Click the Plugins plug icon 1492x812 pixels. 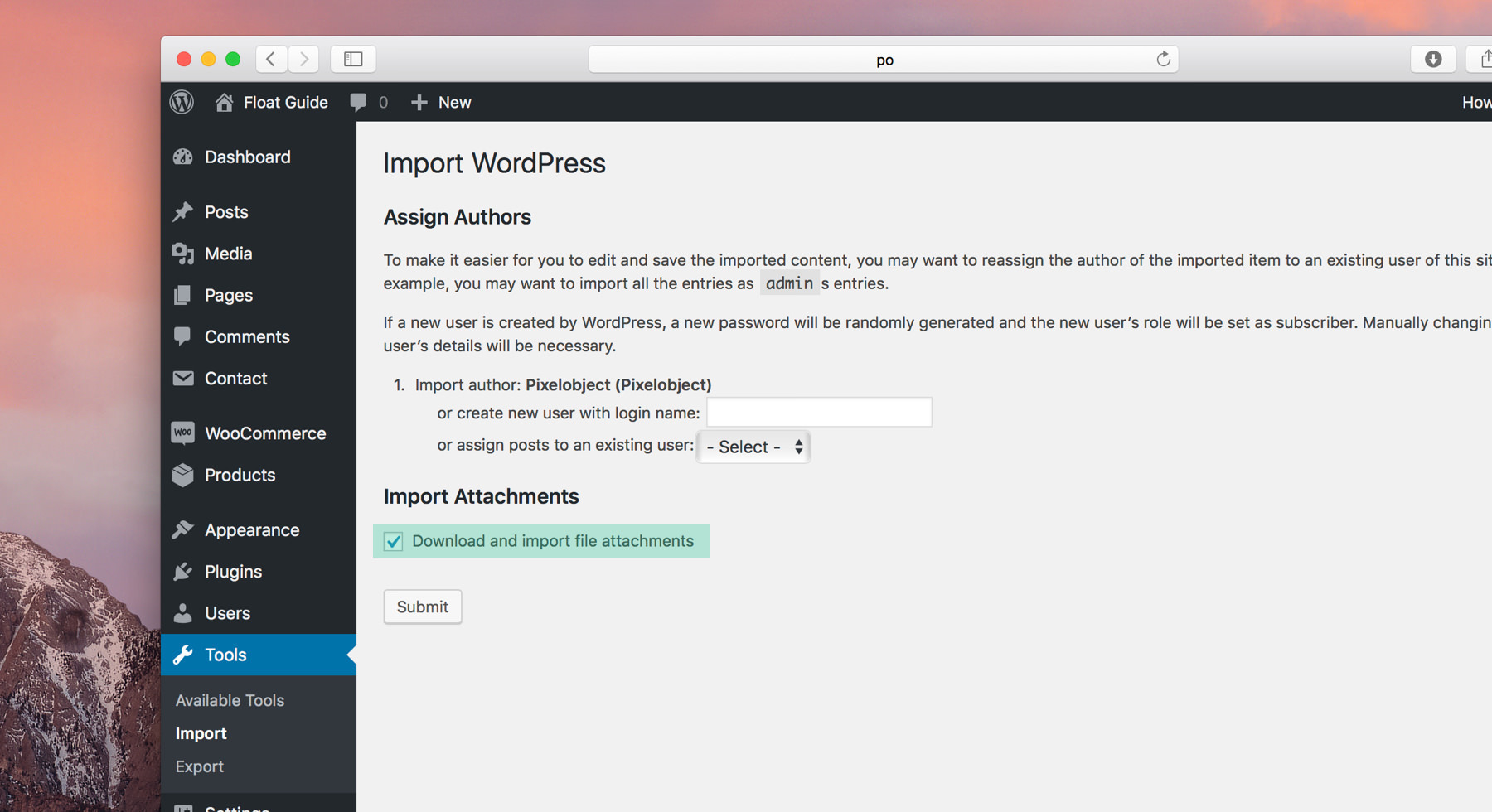click(x=183, y=571)
